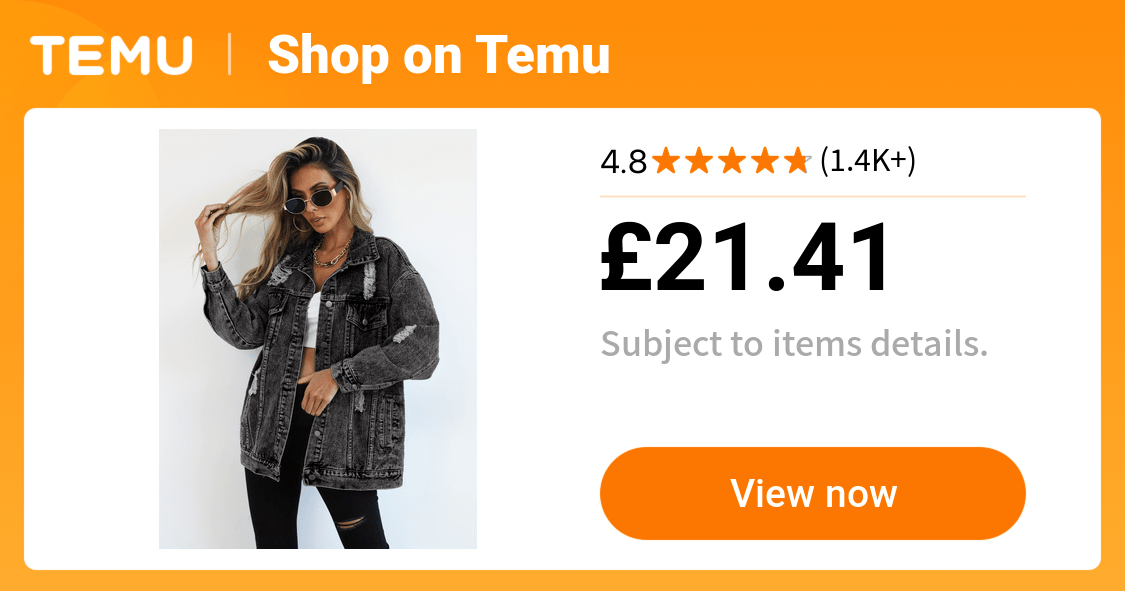1125x591 pixels.
Task: Click the first orange rating star
Action: pos(666,161)
